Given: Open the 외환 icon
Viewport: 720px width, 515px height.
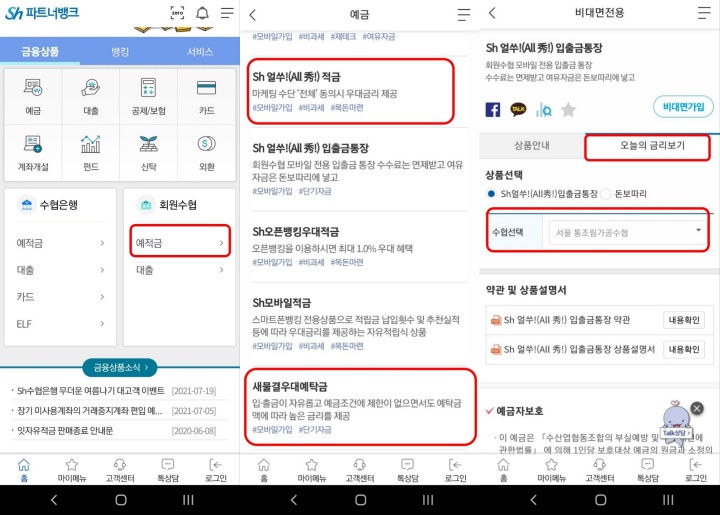Looking at the screenshot, I should tap(207, 152).
